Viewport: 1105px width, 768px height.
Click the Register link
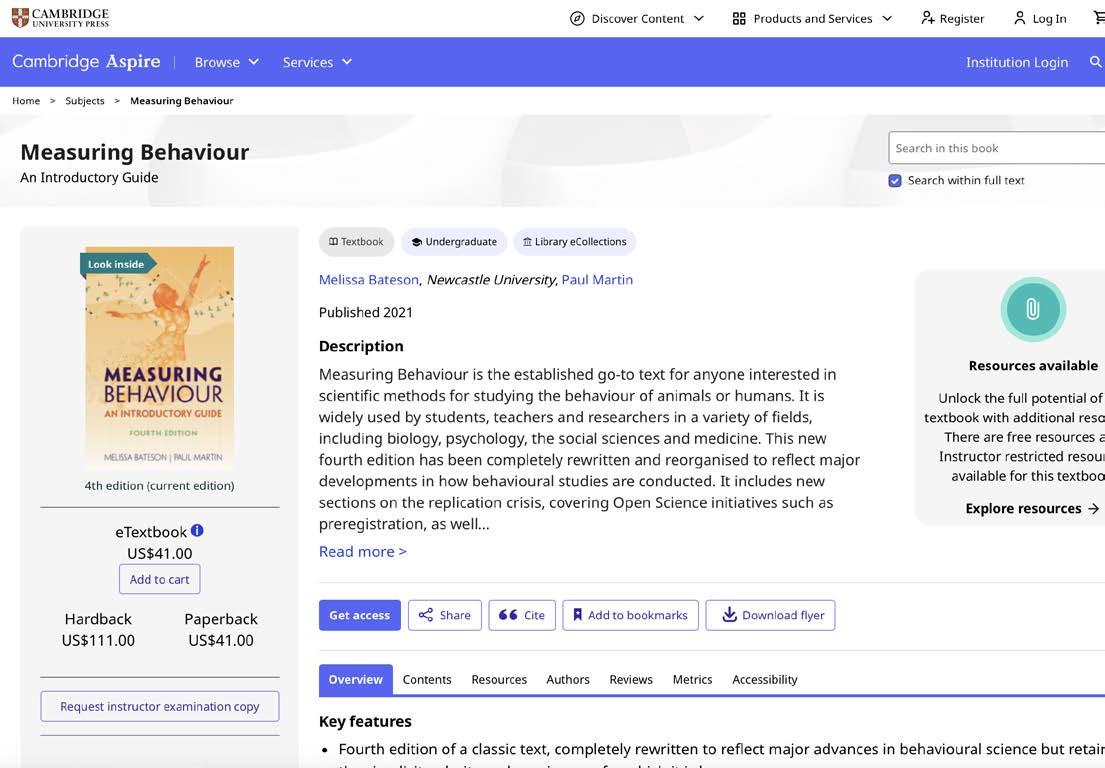tap(952, 18)
